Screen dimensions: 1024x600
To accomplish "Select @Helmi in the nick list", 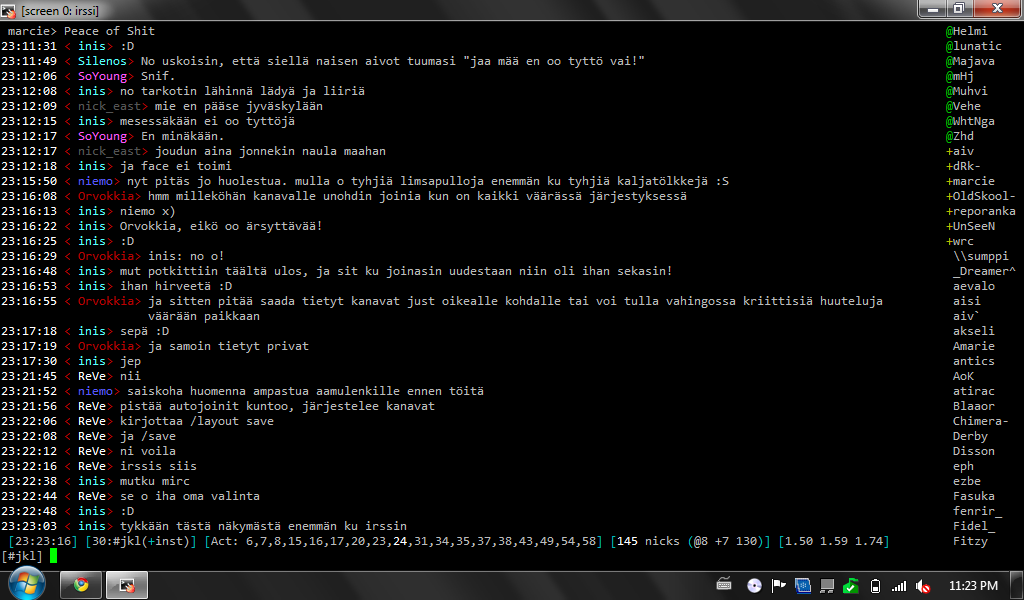I will [967, 31].
